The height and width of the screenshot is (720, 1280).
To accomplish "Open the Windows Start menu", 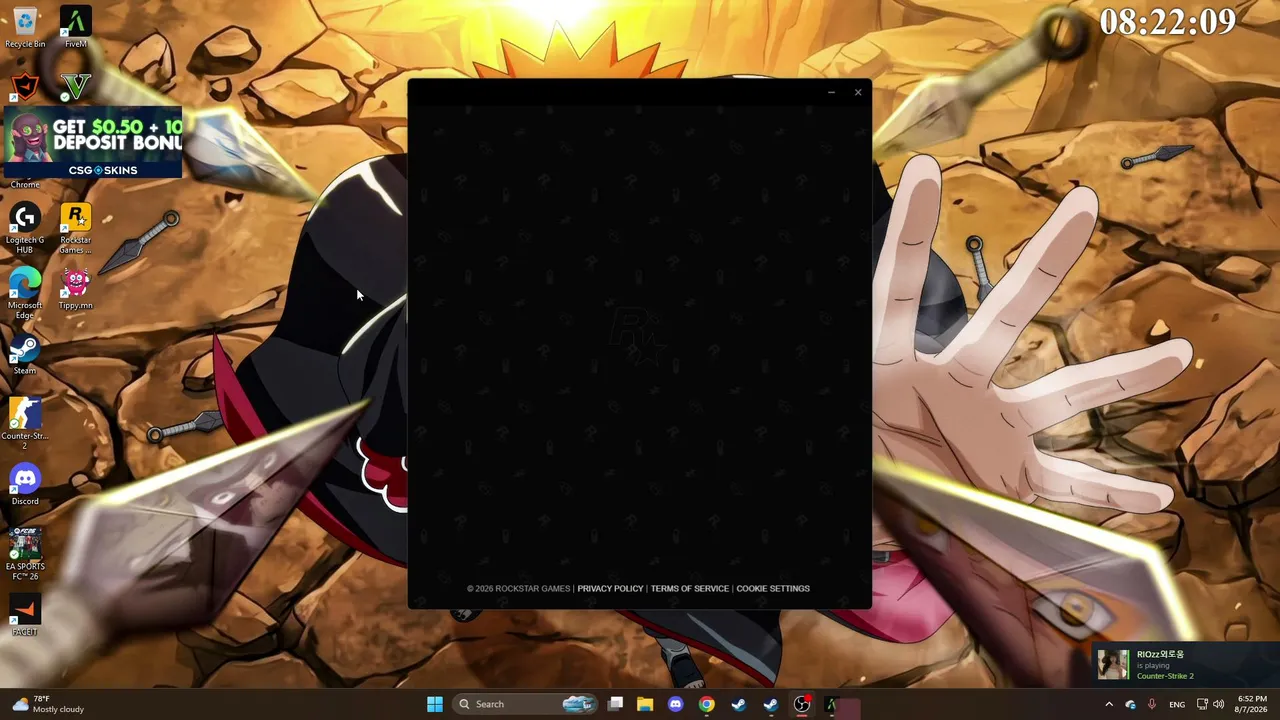I will (x=435, y=704).
